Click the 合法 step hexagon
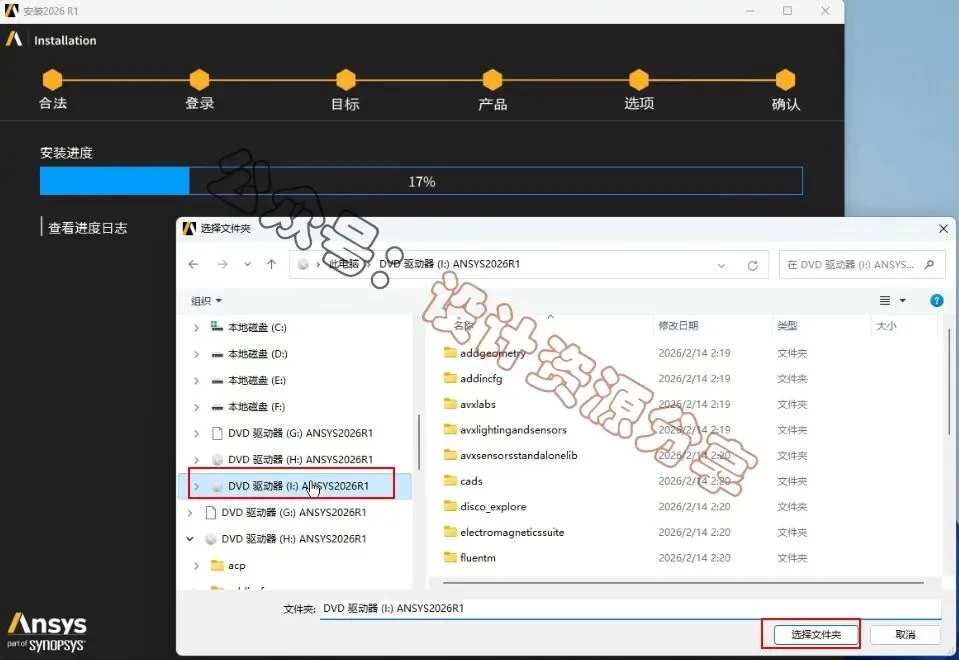959x660 pixels. click(53, 80)
